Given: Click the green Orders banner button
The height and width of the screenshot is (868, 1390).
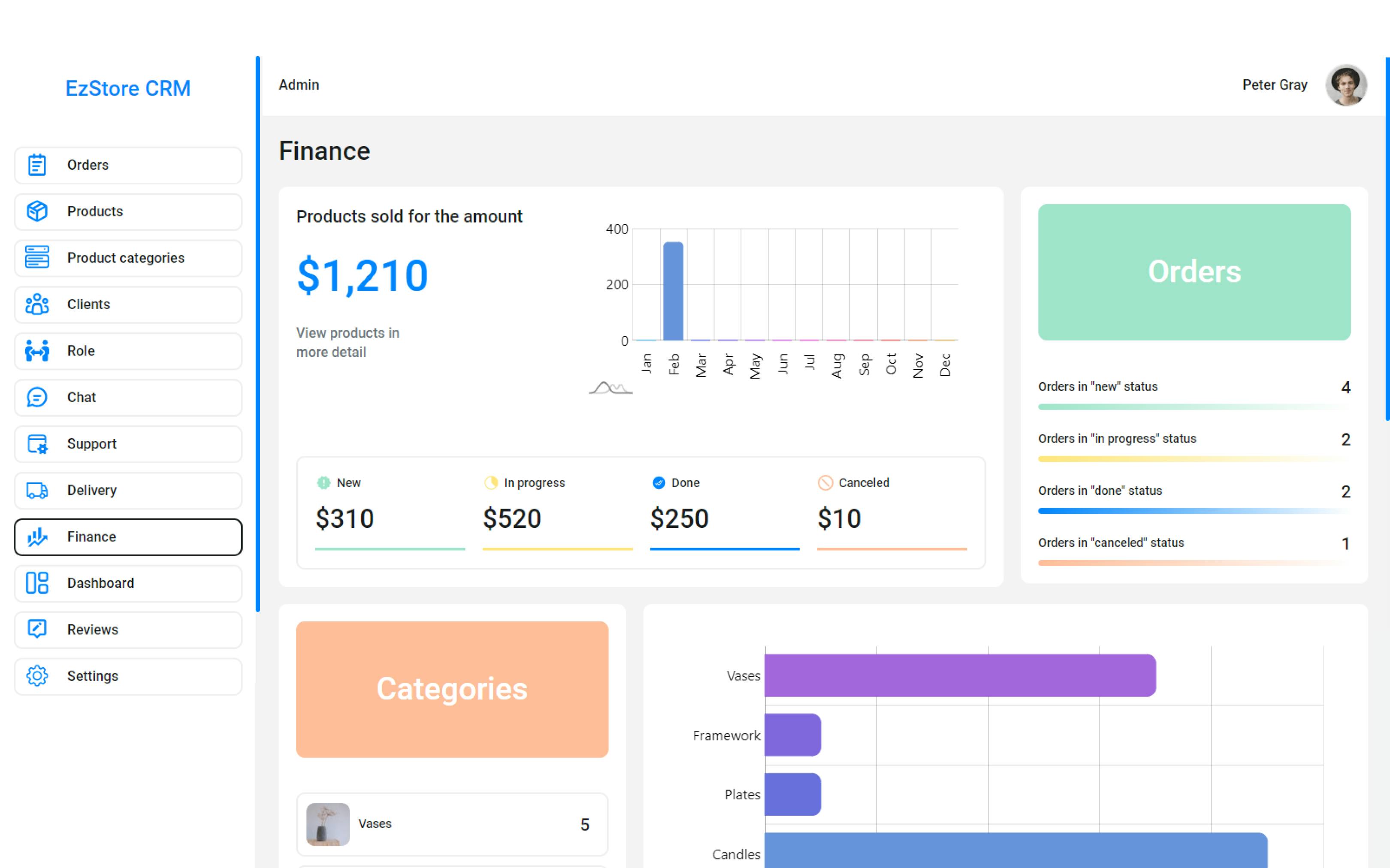Looking at the screenshot, I should (1194, 272).
